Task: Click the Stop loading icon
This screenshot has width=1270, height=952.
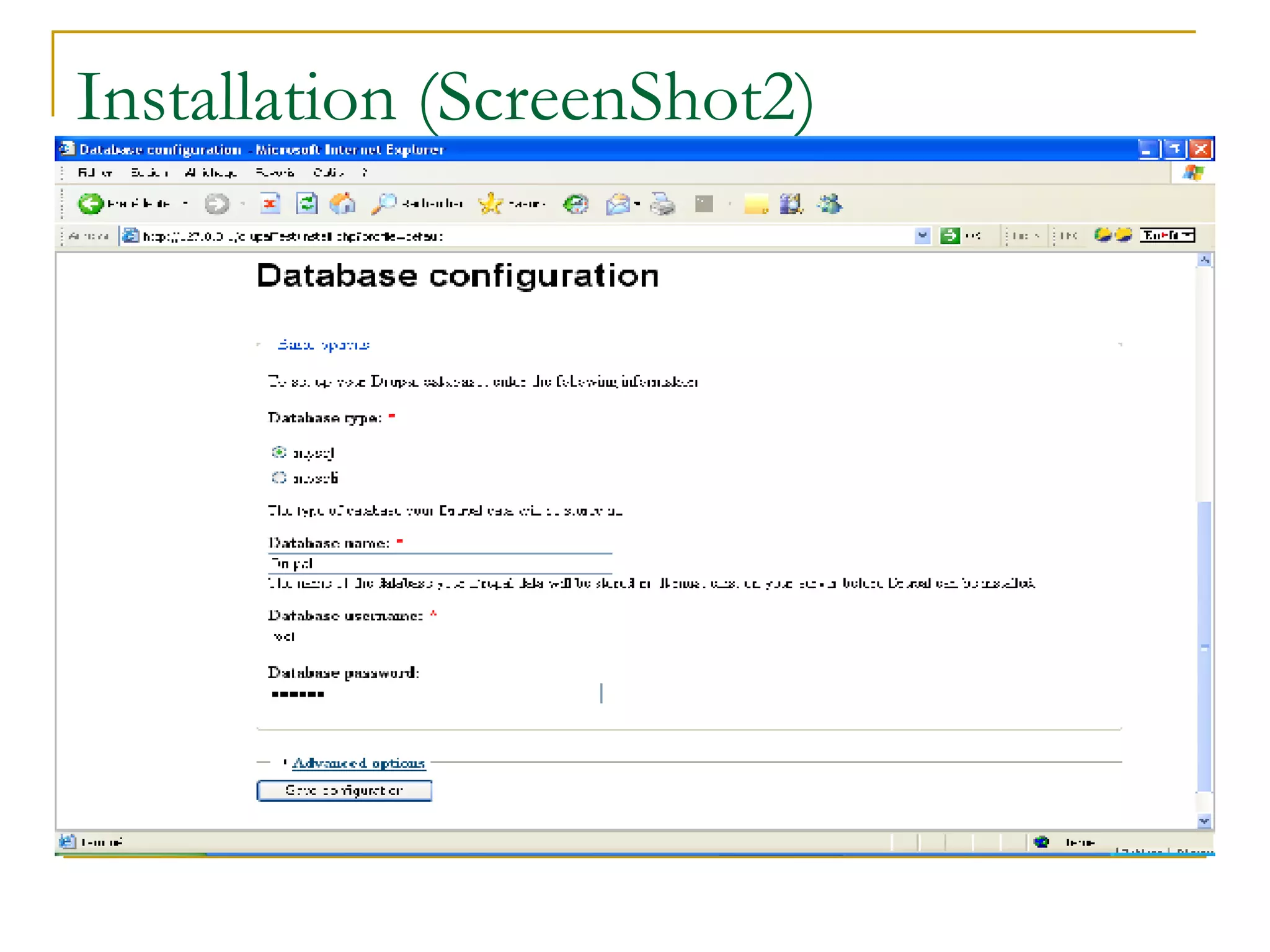Action: (x=270, y=203)
